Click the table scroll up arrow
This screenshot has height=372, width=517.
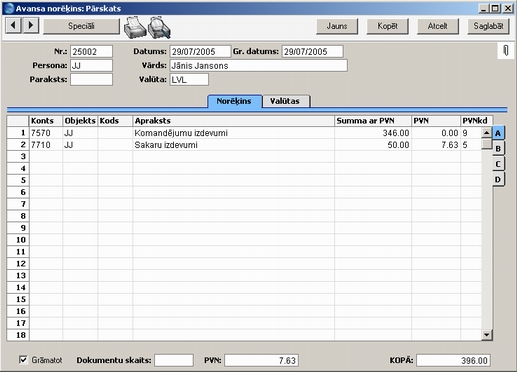(x=487, y=133)
